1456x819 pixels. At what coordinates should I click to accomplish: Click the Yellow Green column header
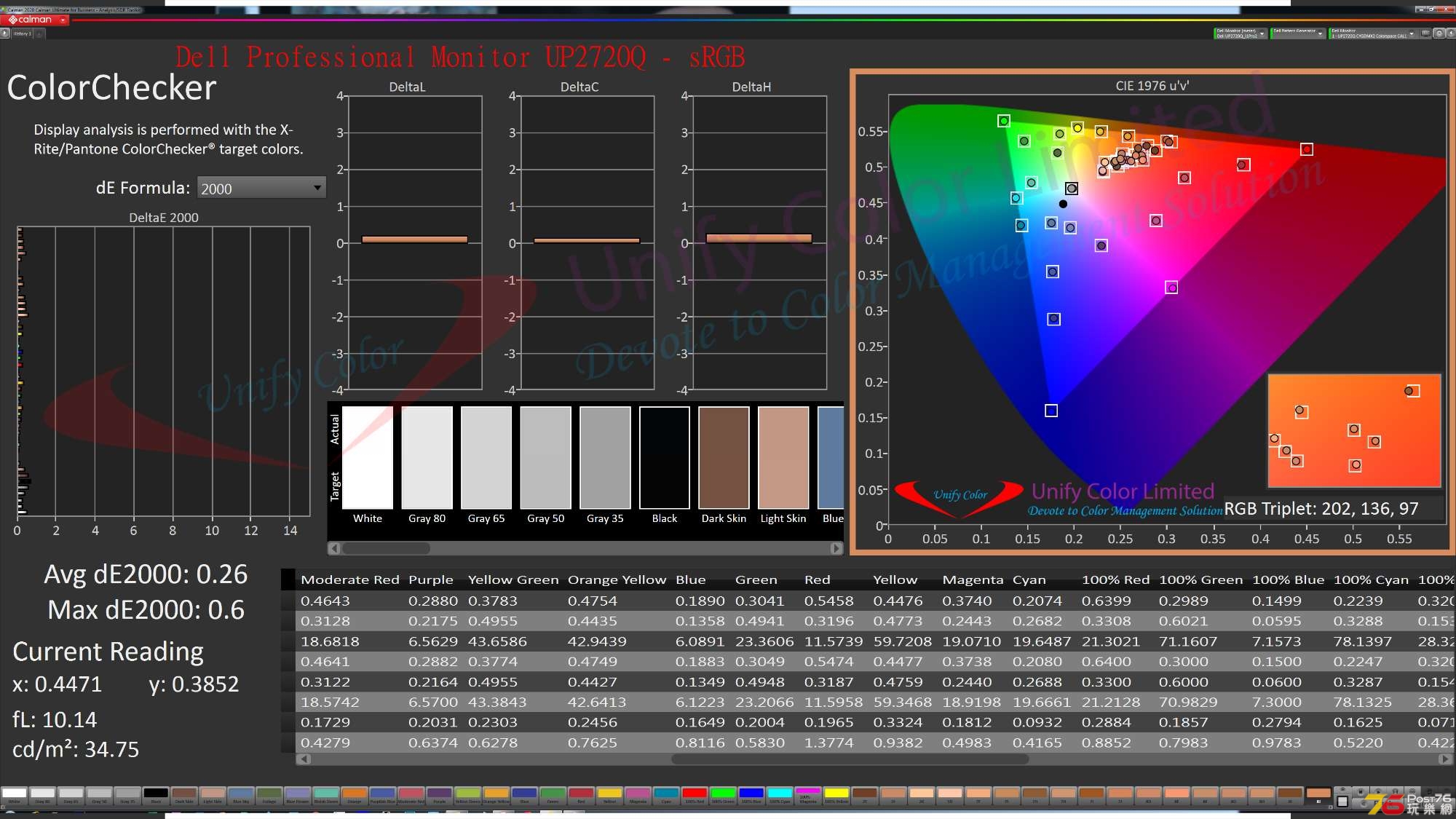(513, 579)
